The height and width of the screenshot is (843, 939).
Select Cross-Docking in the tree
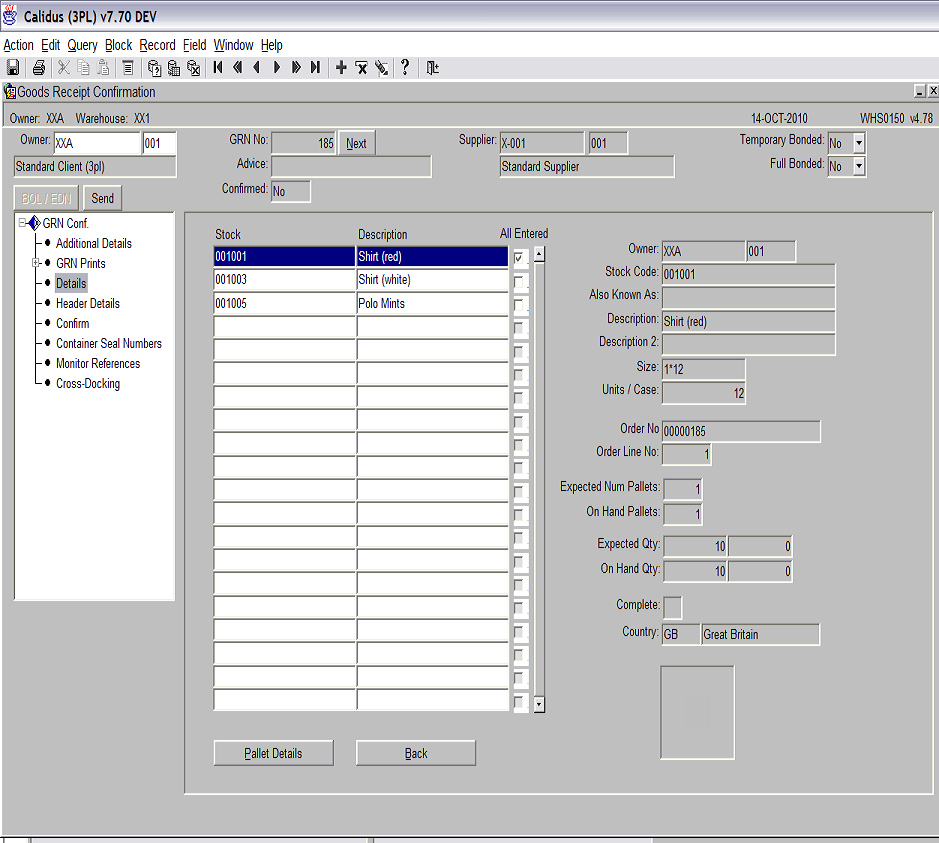point(88,384)
